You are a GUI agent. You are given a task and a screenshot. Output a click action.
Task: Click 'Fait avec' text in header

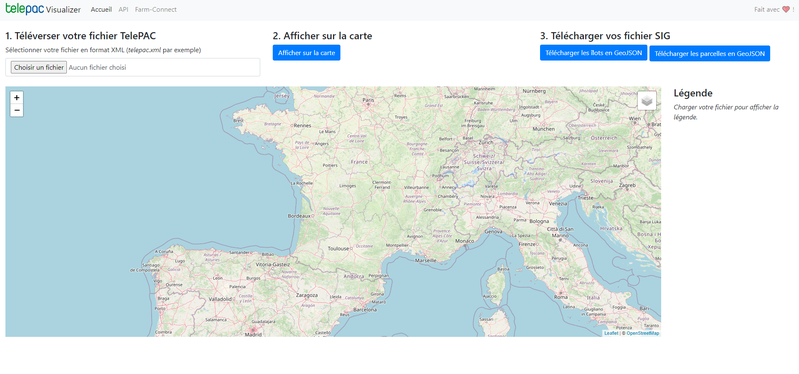pyautogui.click(x=767, y=9)
